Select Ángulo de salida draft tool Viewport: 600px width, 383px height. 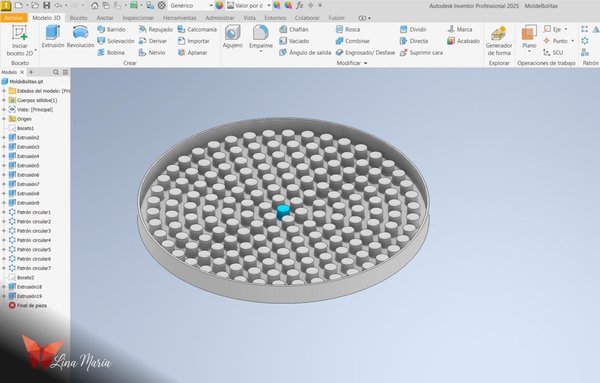tap(305, 52)
